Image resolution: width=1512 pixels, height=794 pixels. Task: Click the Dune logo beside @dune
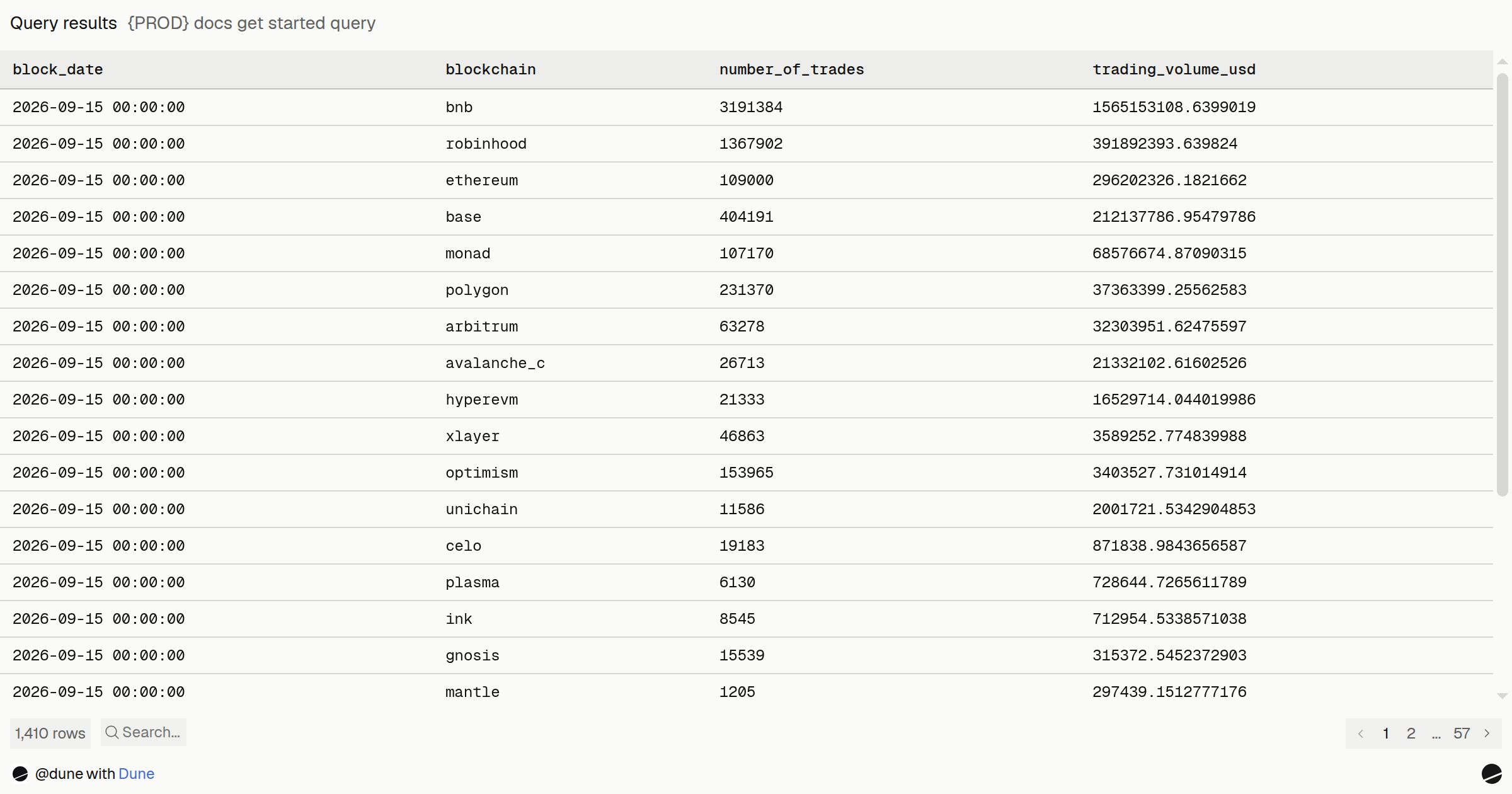[x=20, y=774]
